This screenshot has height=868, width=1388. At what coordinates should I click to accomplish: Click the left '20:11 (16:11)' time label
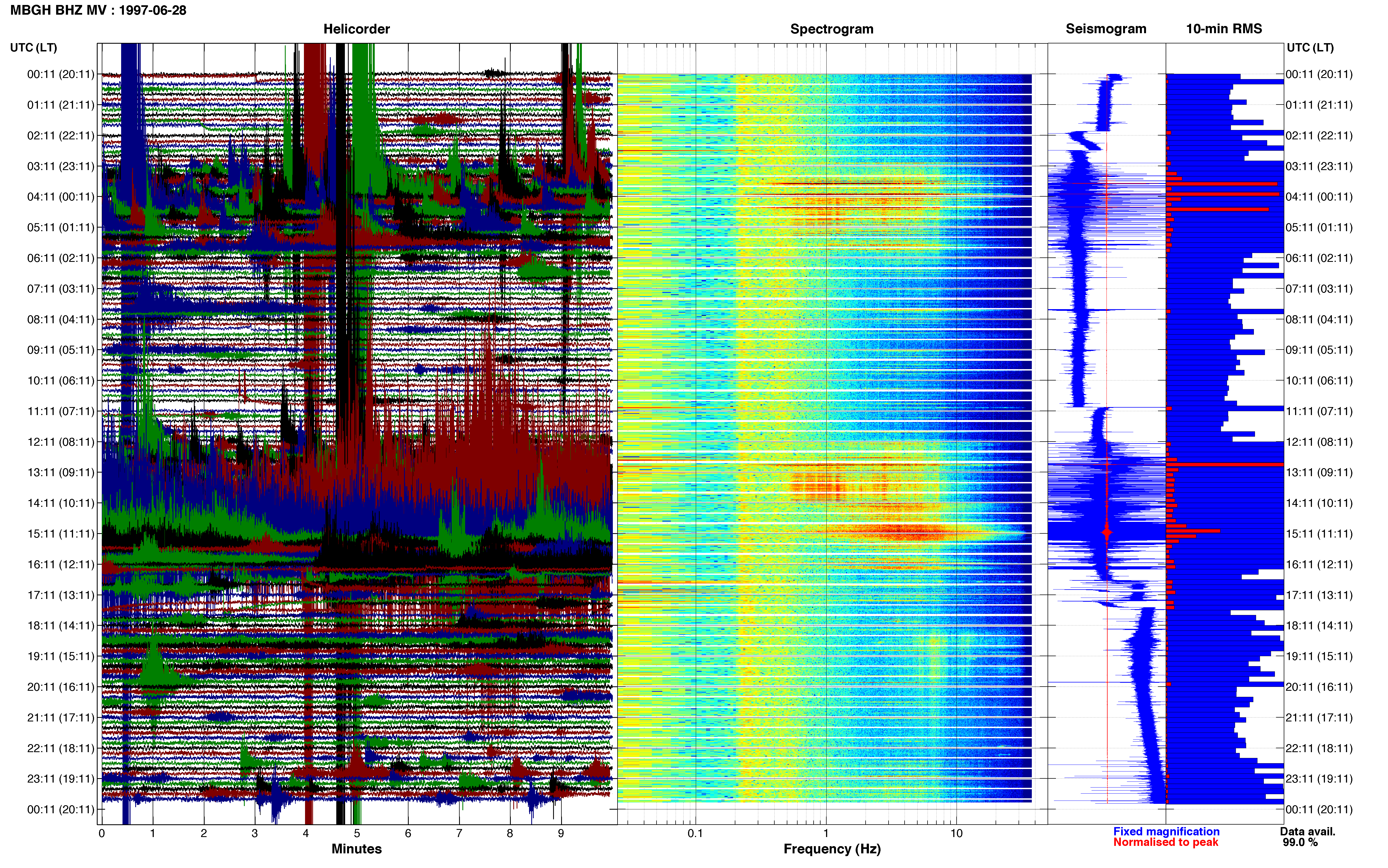point(61,687)
